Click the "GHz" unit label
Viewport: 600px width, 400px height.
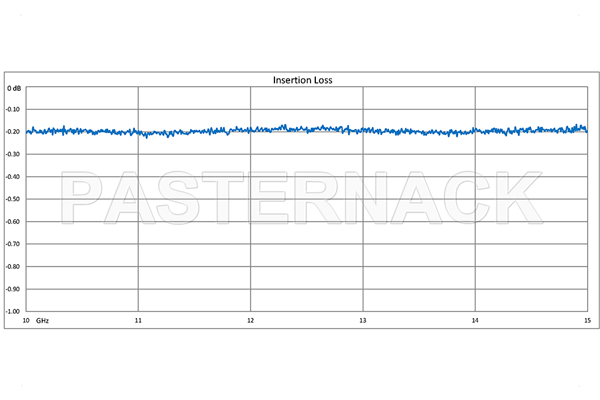tap(43, 321)
